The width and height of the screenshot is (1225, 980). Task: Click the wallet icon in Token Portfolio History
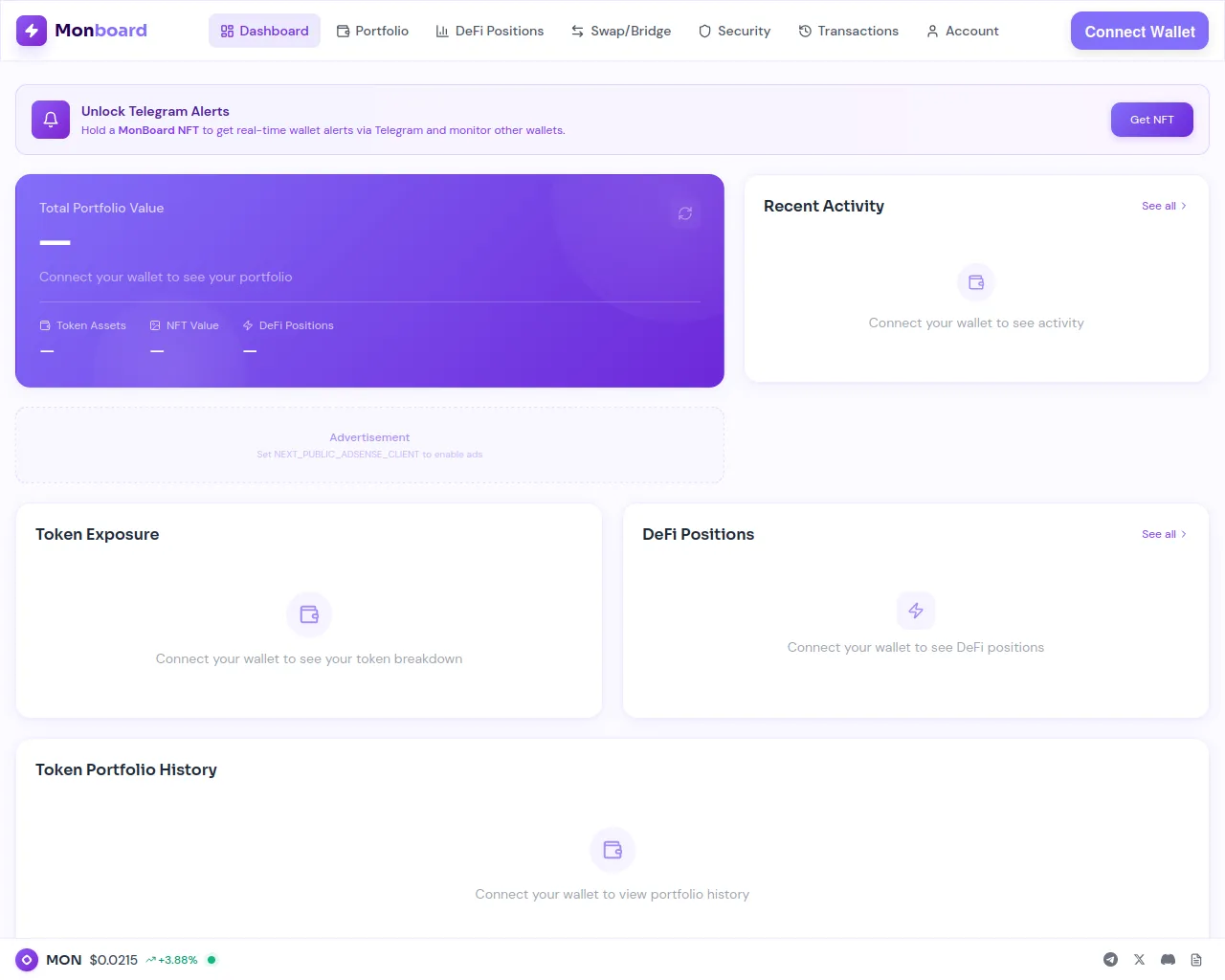(x=612, y=850)
